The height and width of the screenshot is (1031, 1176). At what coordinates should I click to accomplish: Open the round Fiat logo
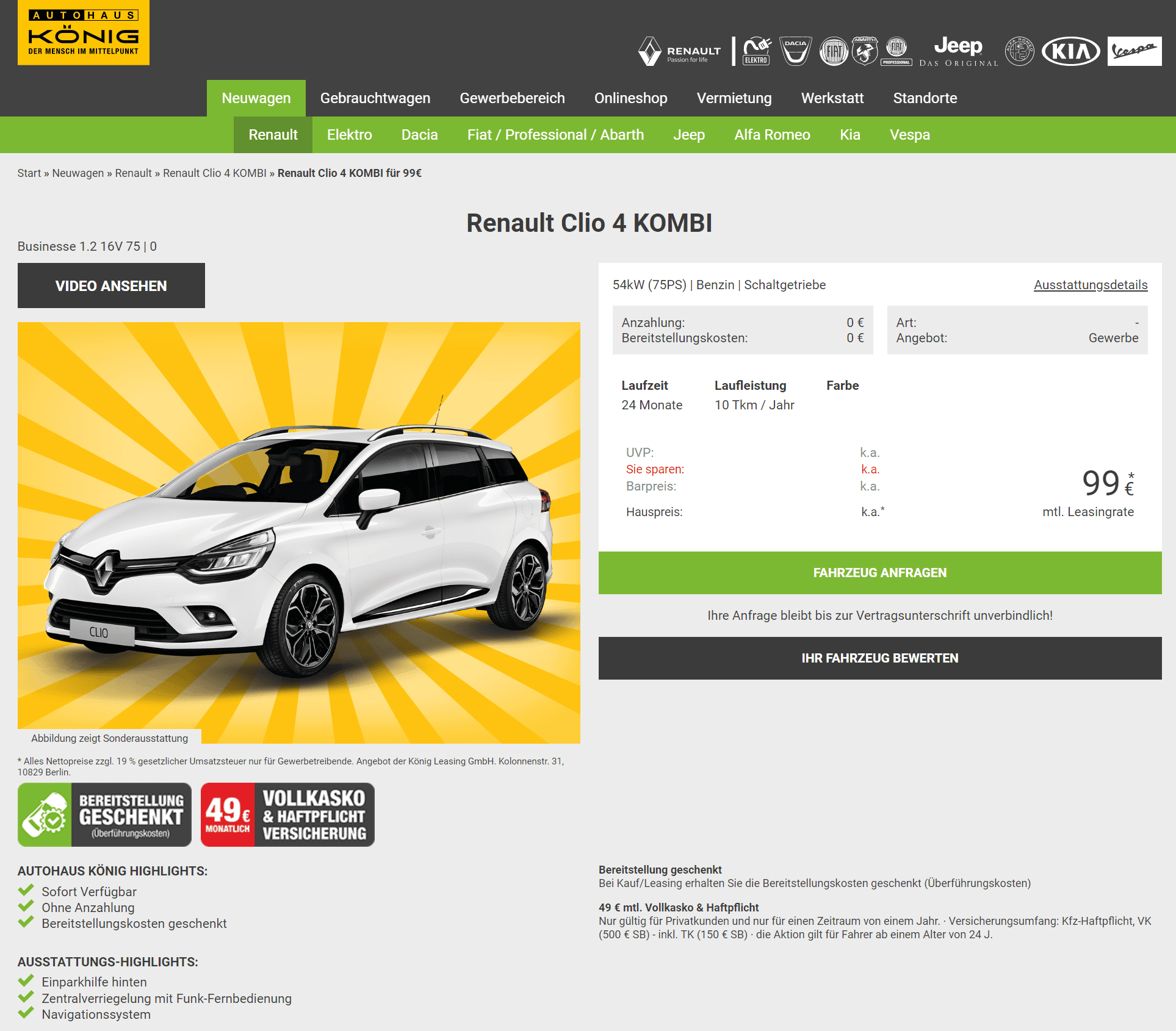point(834,51)
